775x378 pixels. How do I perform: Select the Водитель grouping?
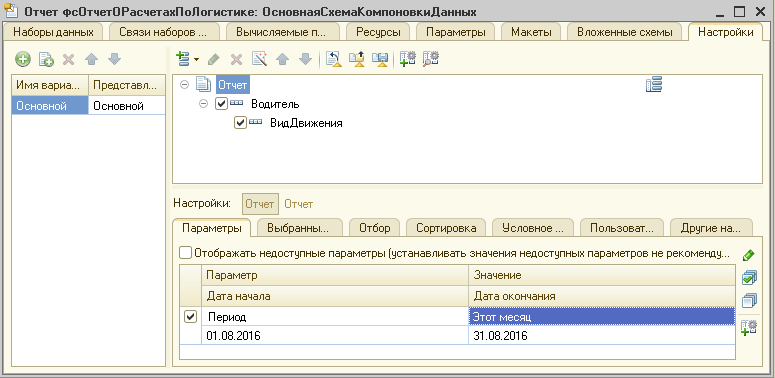point(275,104)
